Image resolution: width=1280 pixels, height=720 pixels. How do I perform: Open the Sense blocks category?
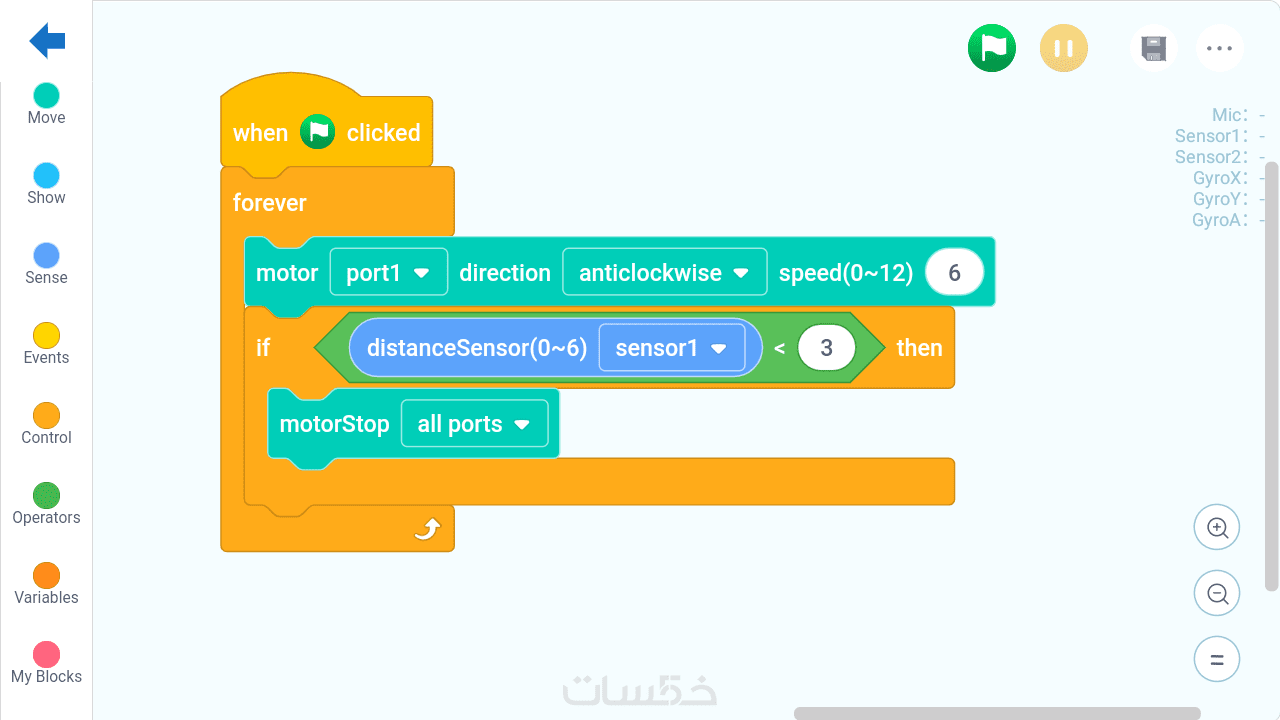(x=46, y=264)
